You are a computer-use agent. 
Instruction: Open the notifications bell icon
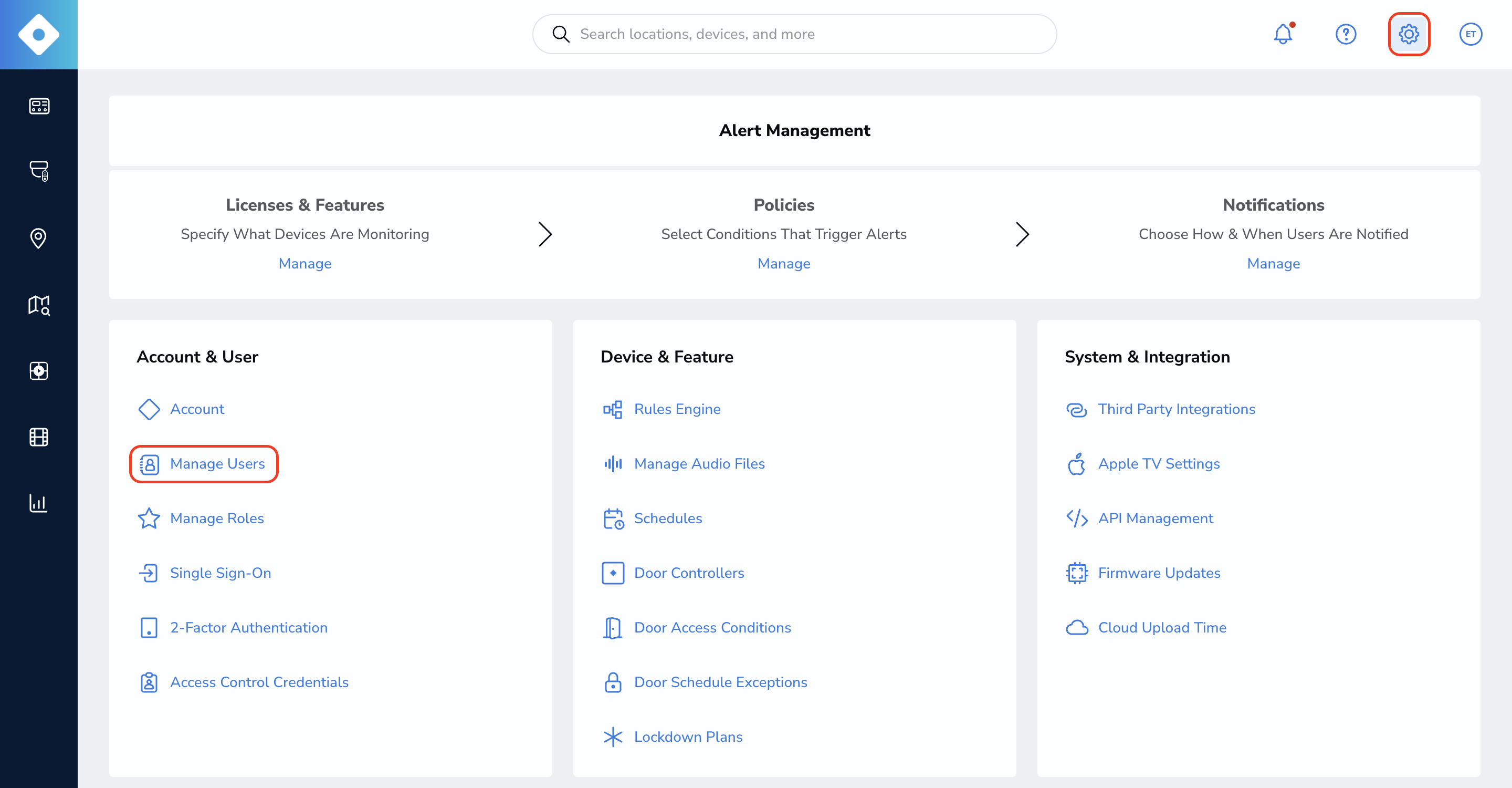pos(1283,34)
